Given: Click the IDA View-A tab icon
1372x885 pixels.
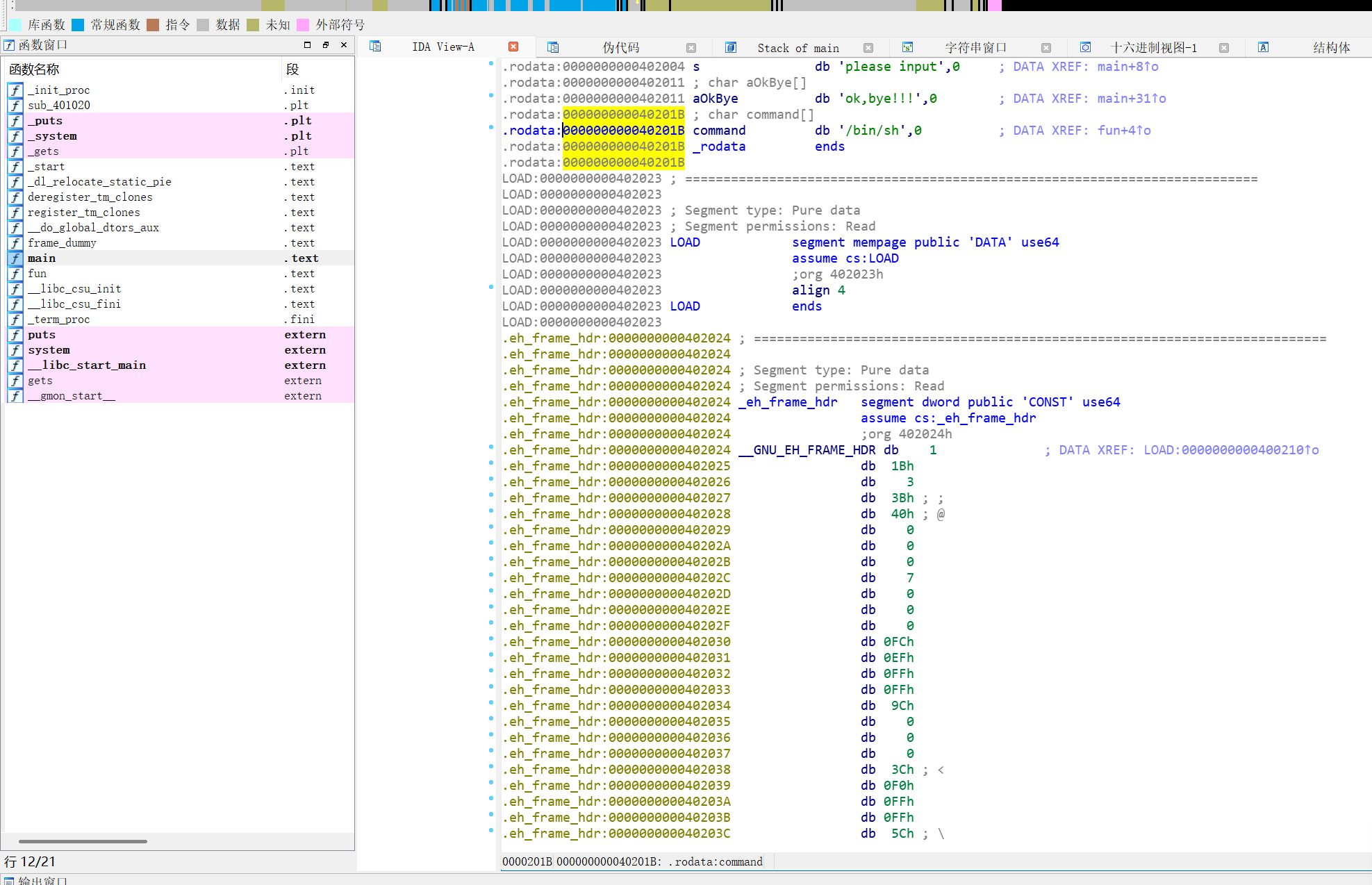Looking at the screenshot, I should (375, 47).
